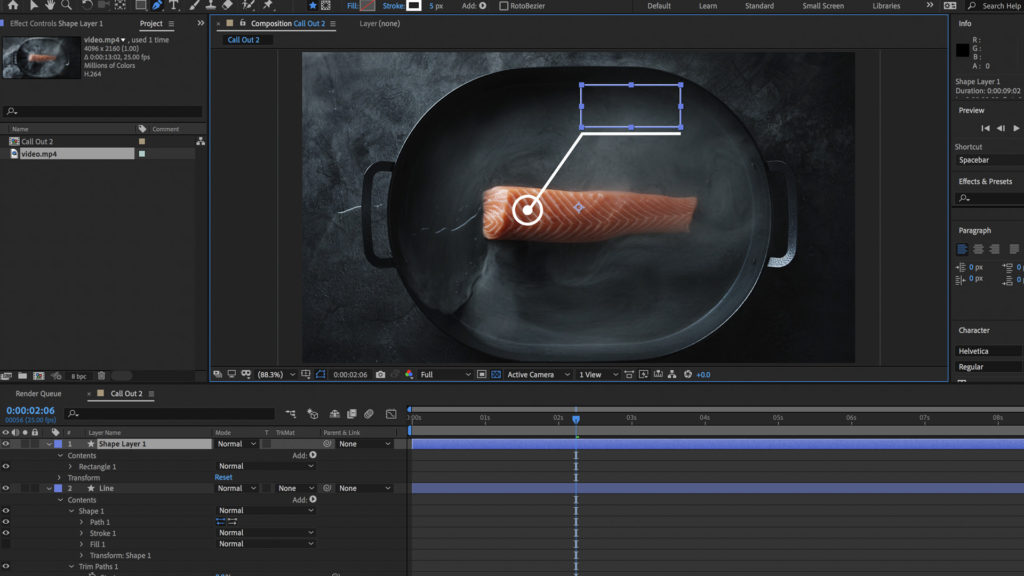Take a snapshot with the camera icon

coord(380,375)
